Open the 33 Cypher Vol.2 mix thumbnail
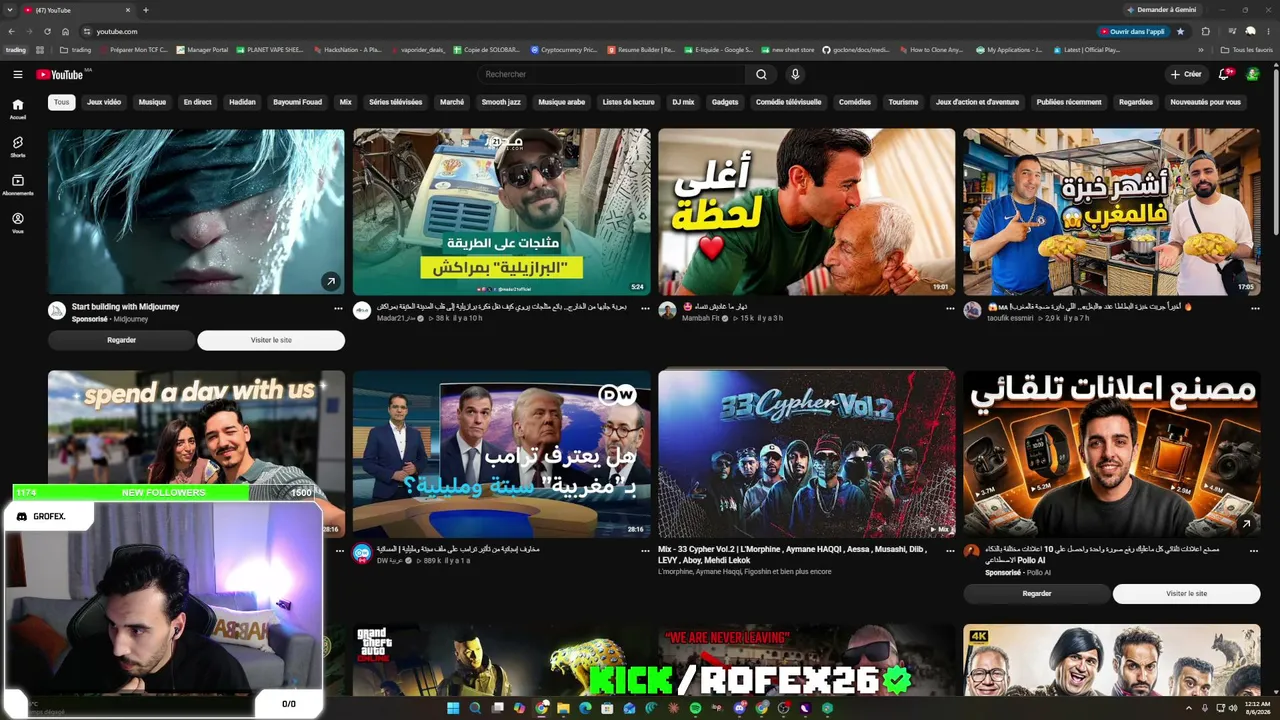This screenshot has width=1280, height=720. point(807,454)
